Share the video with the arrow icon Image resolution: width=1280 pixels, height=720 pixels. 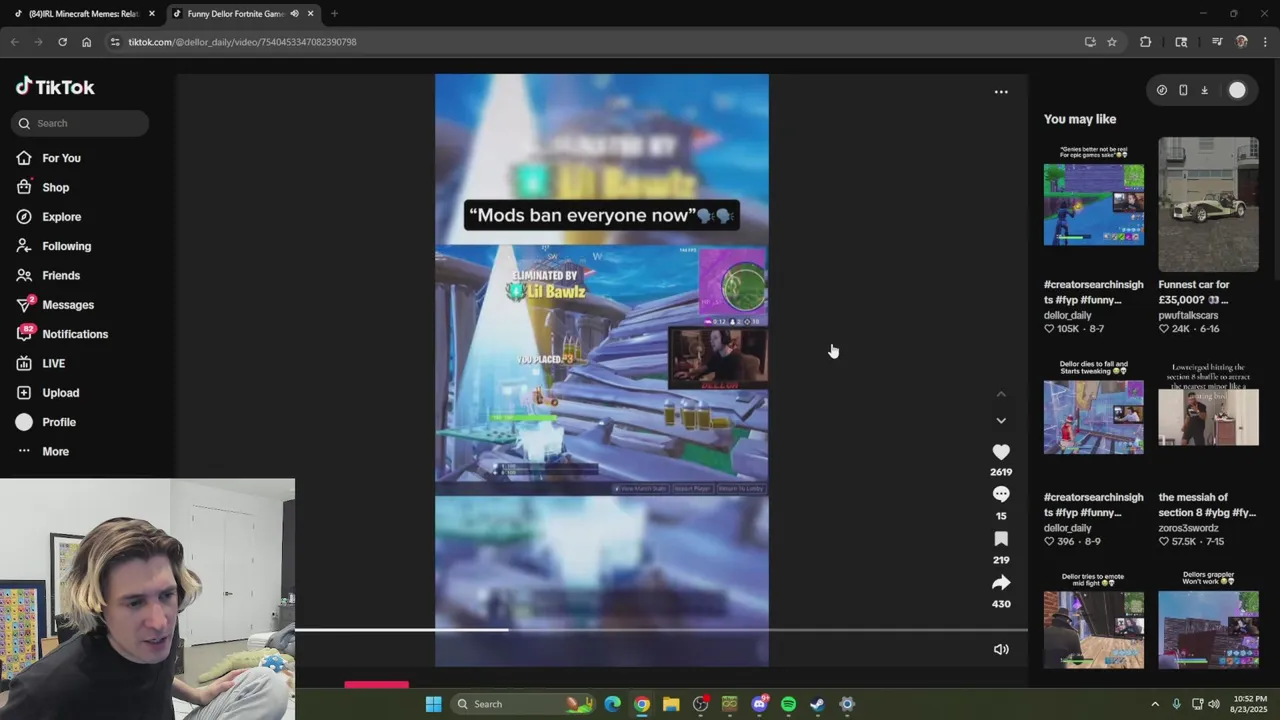point(1001,583)
